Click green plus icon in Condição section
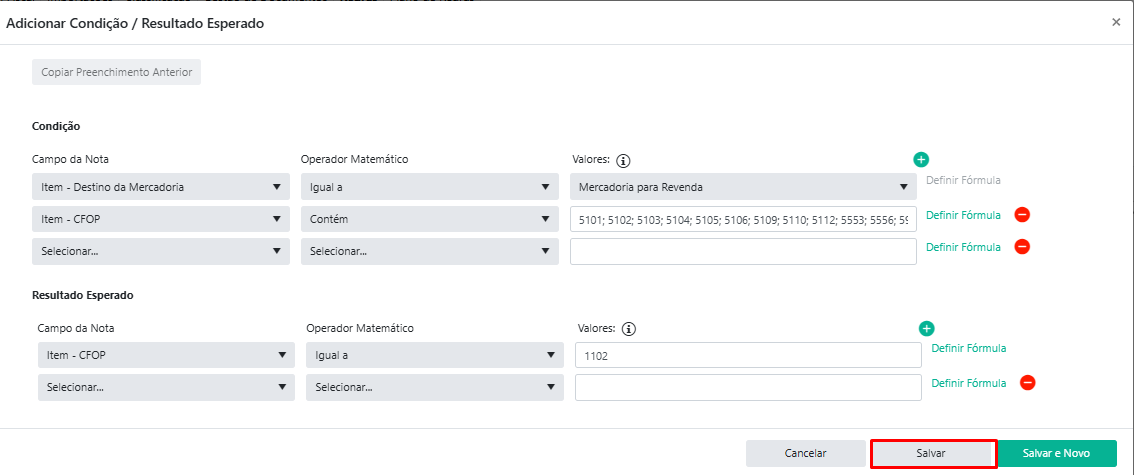Image resolution: width=1134 pixels, height=475 pixels. click(921, 159)
